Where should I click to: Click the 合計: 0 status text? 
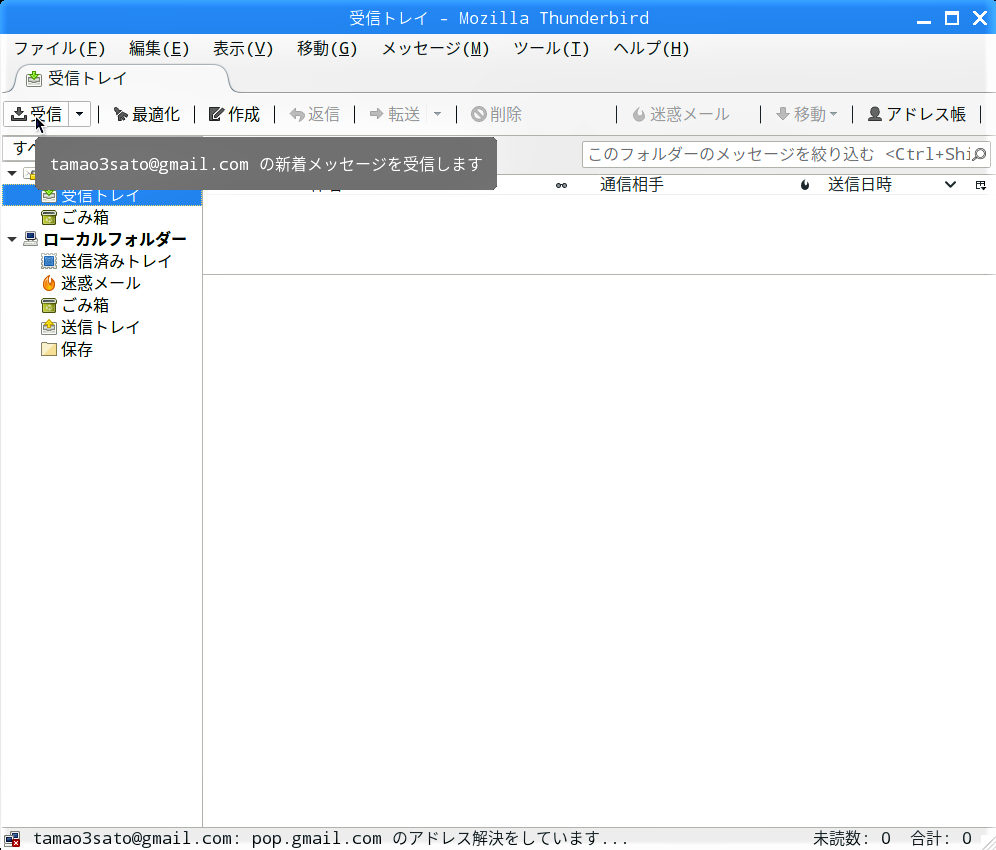pyautogui.click(x=941, y=839)
